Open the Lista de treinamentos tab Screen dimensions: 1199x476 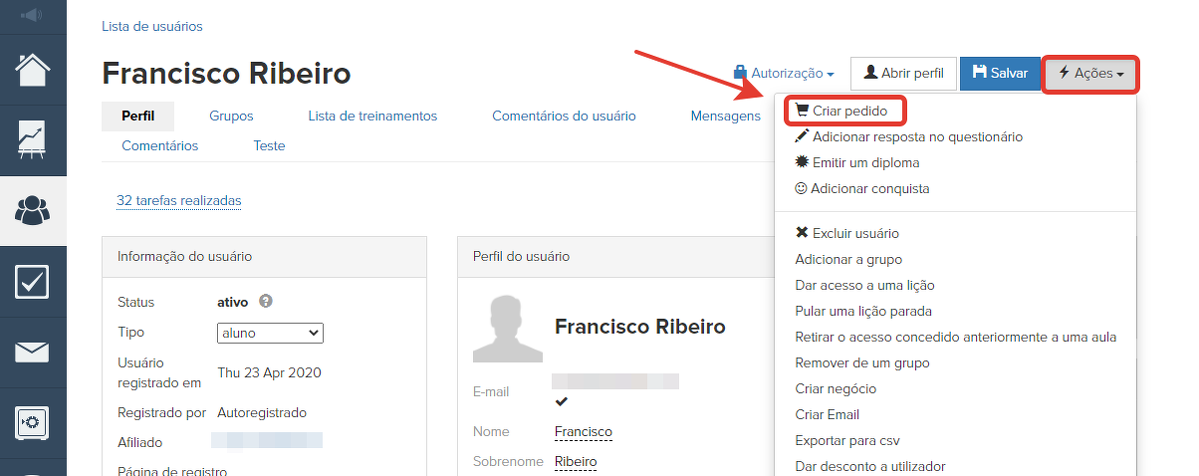click(x=372, y=116)
